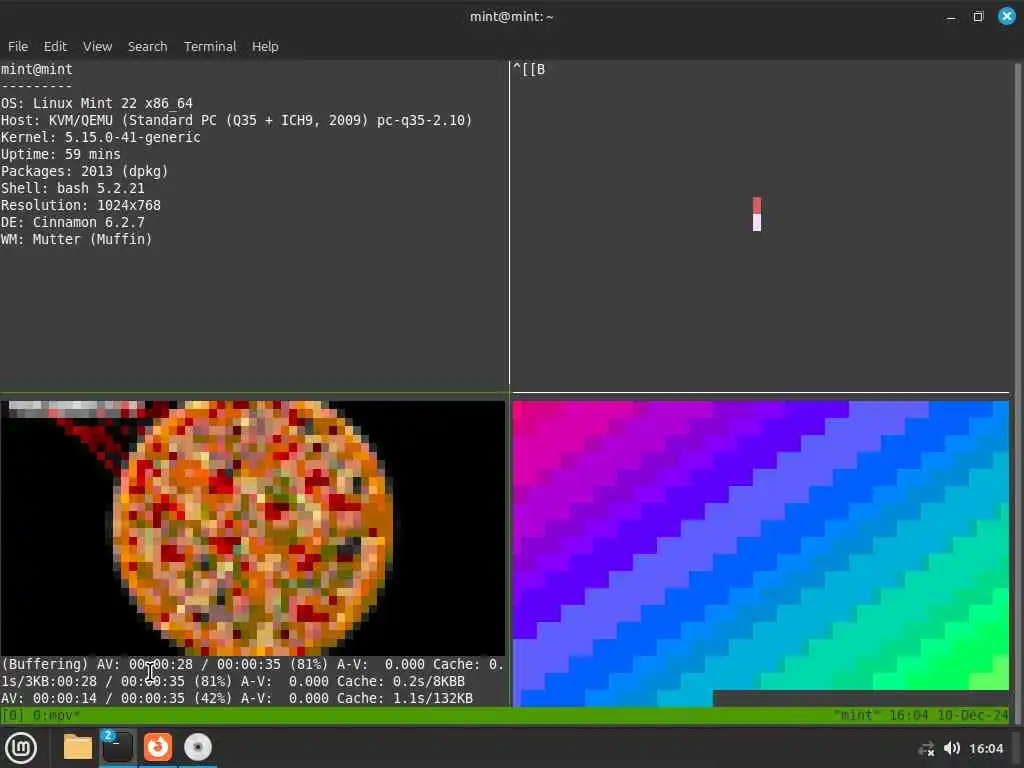Click the 'OS: Linux Mint 22 x86_64' line
Viewport: 1024px width, 768px height.
point(97,103)
